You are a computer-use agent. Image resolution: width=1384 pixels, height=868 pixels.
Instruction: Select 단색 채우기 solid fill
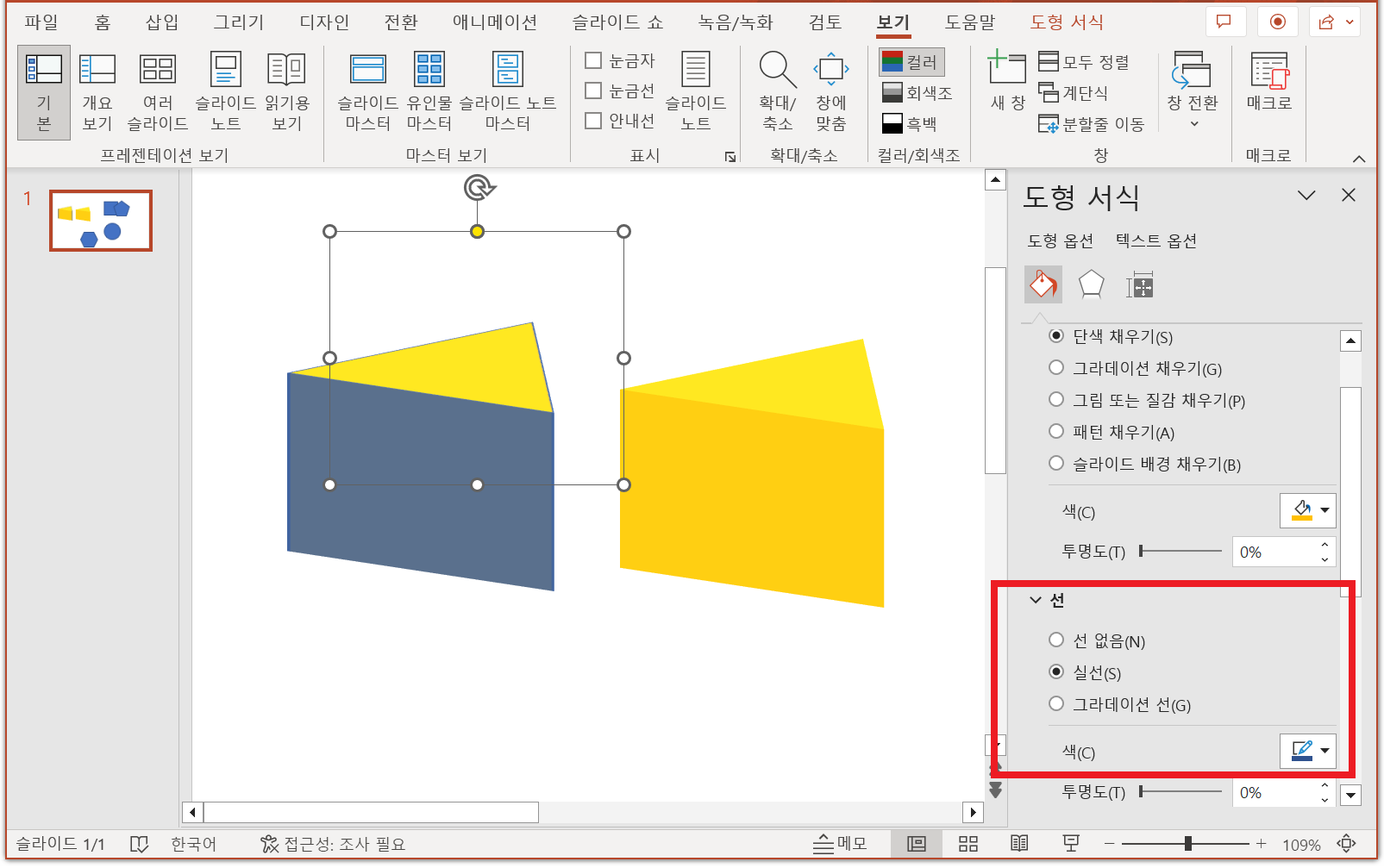point(1056,336)
